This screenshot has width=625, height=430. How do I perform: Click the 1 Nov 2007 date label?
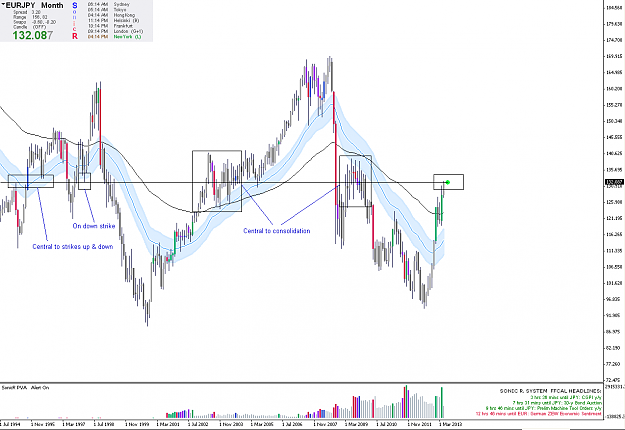325,424
